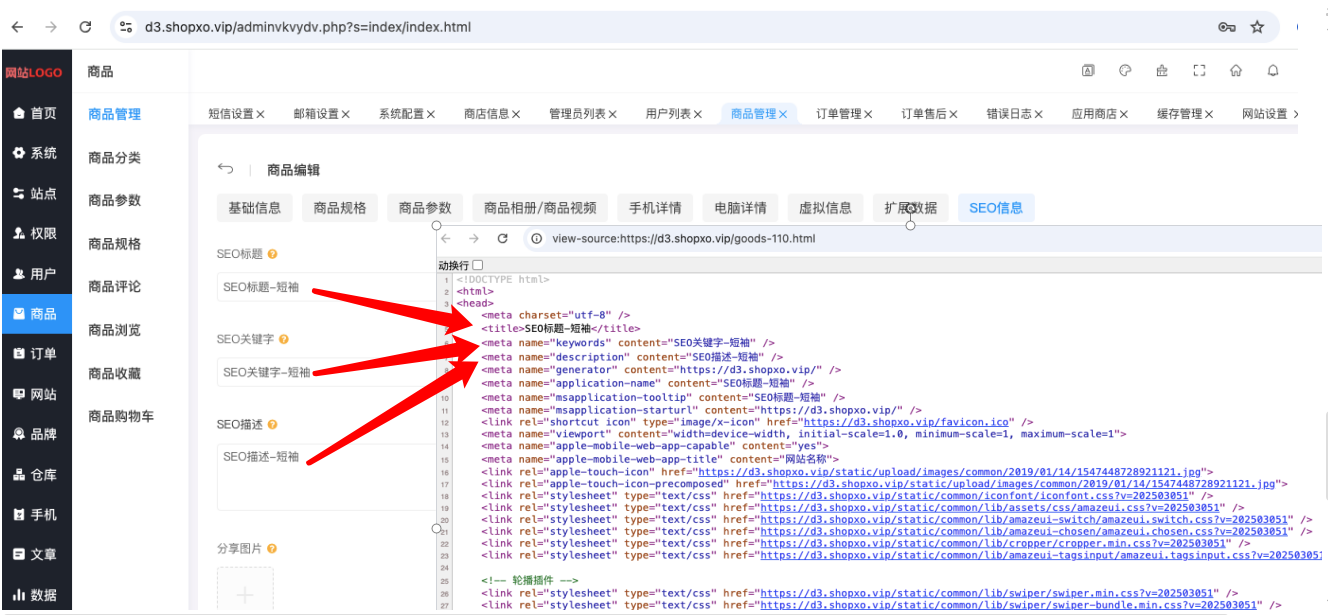The height and width of the screenshot is (615, 1328).
Task: Reload the admin page in main browser
Action: point(85,27)
